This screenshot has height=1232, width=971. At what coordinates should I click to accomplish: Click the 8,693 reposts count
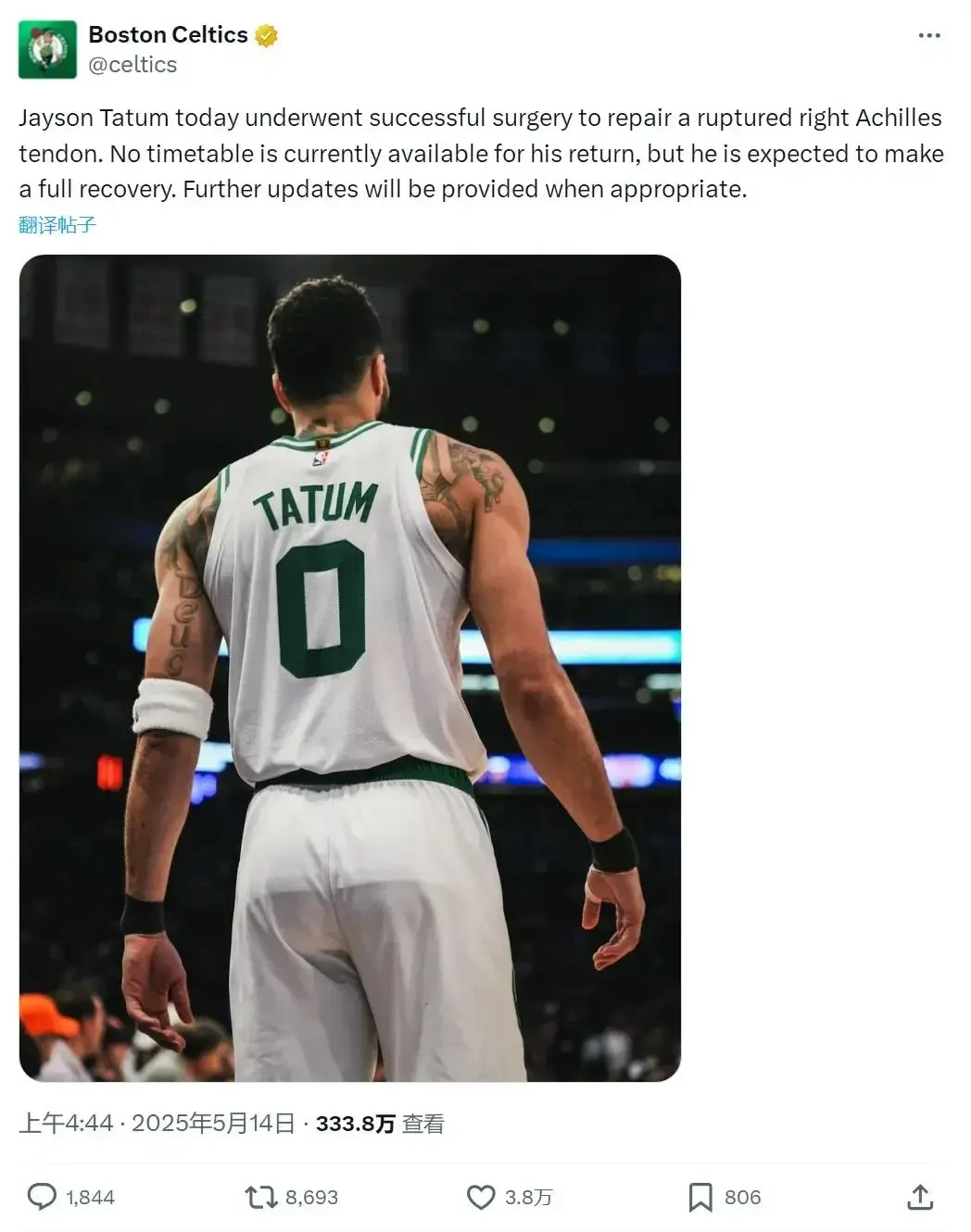tap(311, 1198)
